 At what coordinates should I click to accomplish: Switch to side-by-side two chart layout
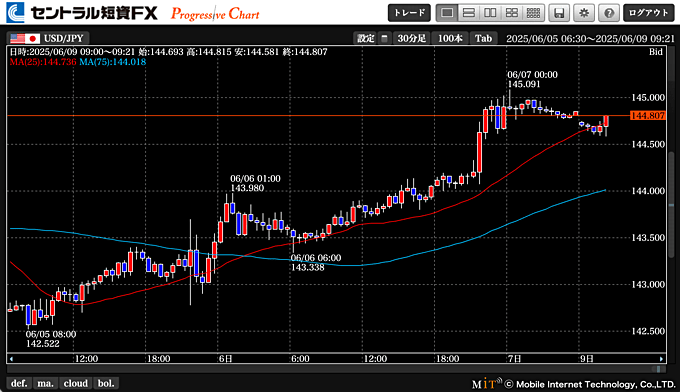490,13
